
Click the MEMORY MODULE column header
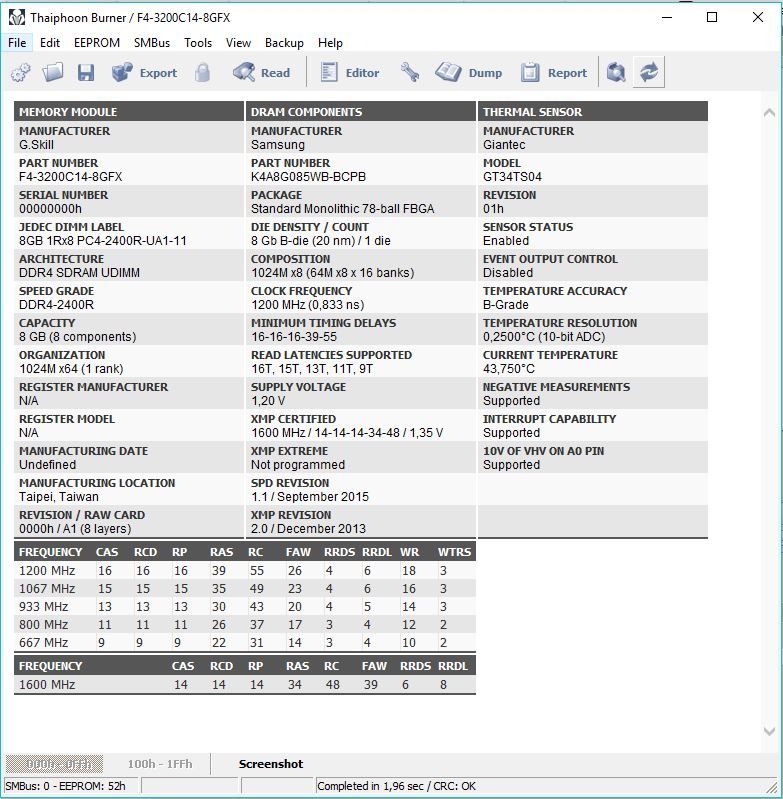click(x=129, y=112)
